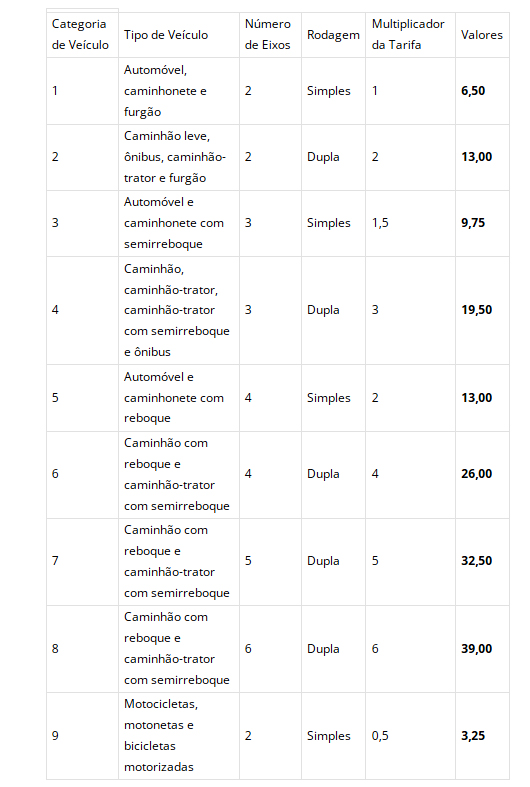
Task: Select the Rodagem column header
Action: pyautogui.click(x=333, y=35)
